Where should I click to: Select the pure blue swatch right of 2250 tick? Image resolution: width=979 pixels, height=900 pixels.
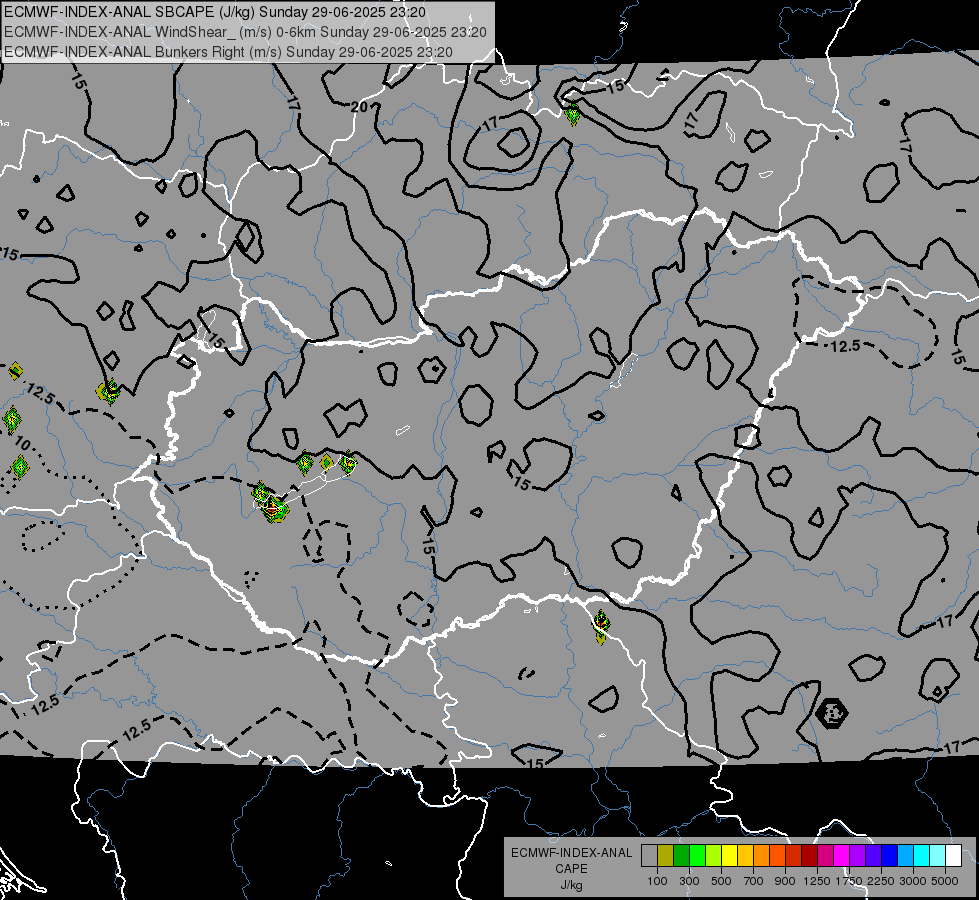pos(890,855)
